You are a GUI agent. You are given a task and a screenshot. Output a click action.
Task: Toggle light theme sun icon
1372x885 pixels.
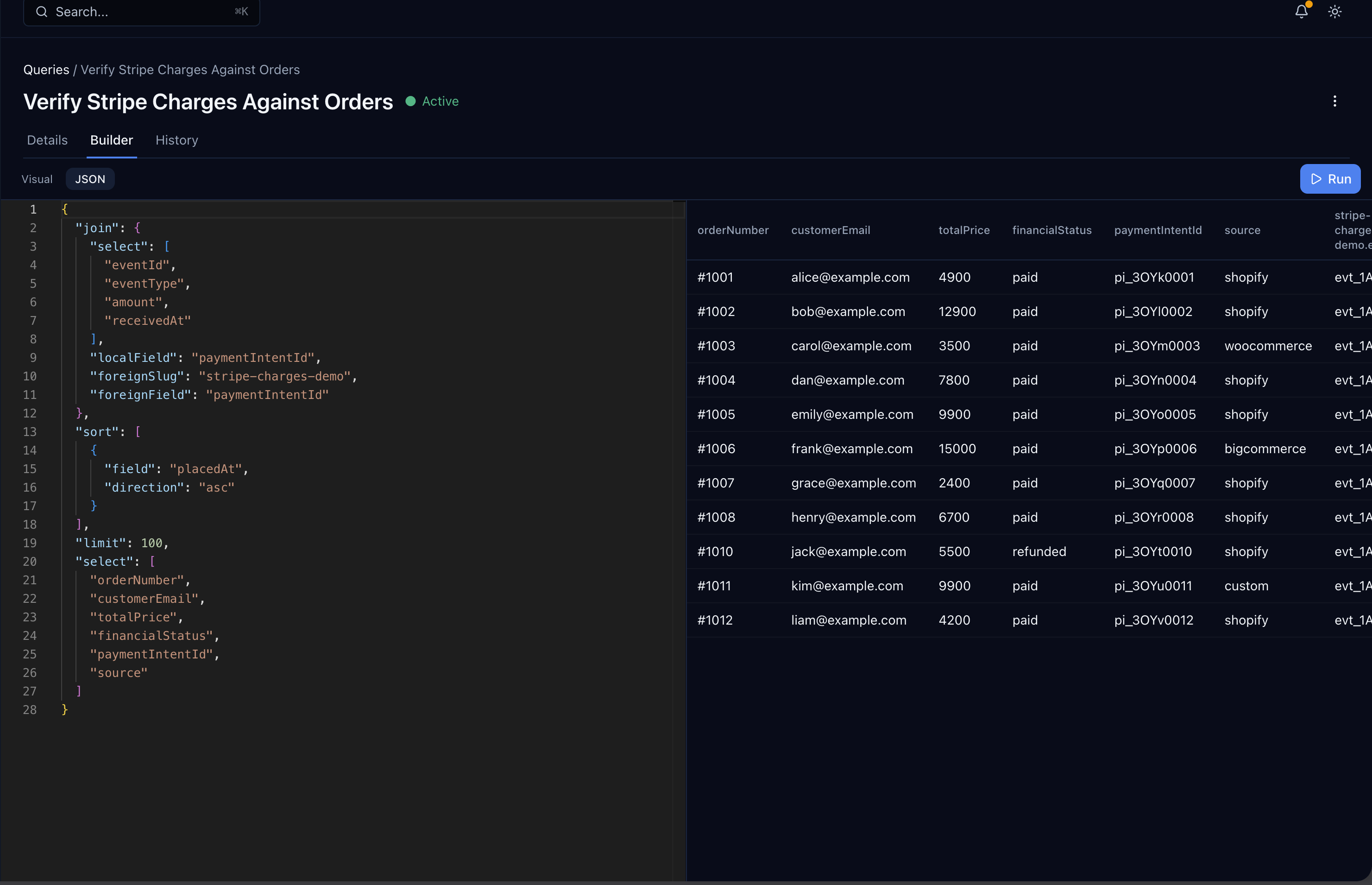tap(1334, 12)
